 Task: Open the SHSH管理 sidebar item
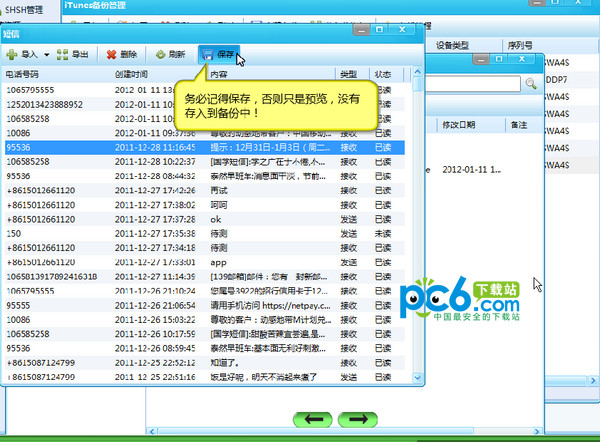click(23, 10)
